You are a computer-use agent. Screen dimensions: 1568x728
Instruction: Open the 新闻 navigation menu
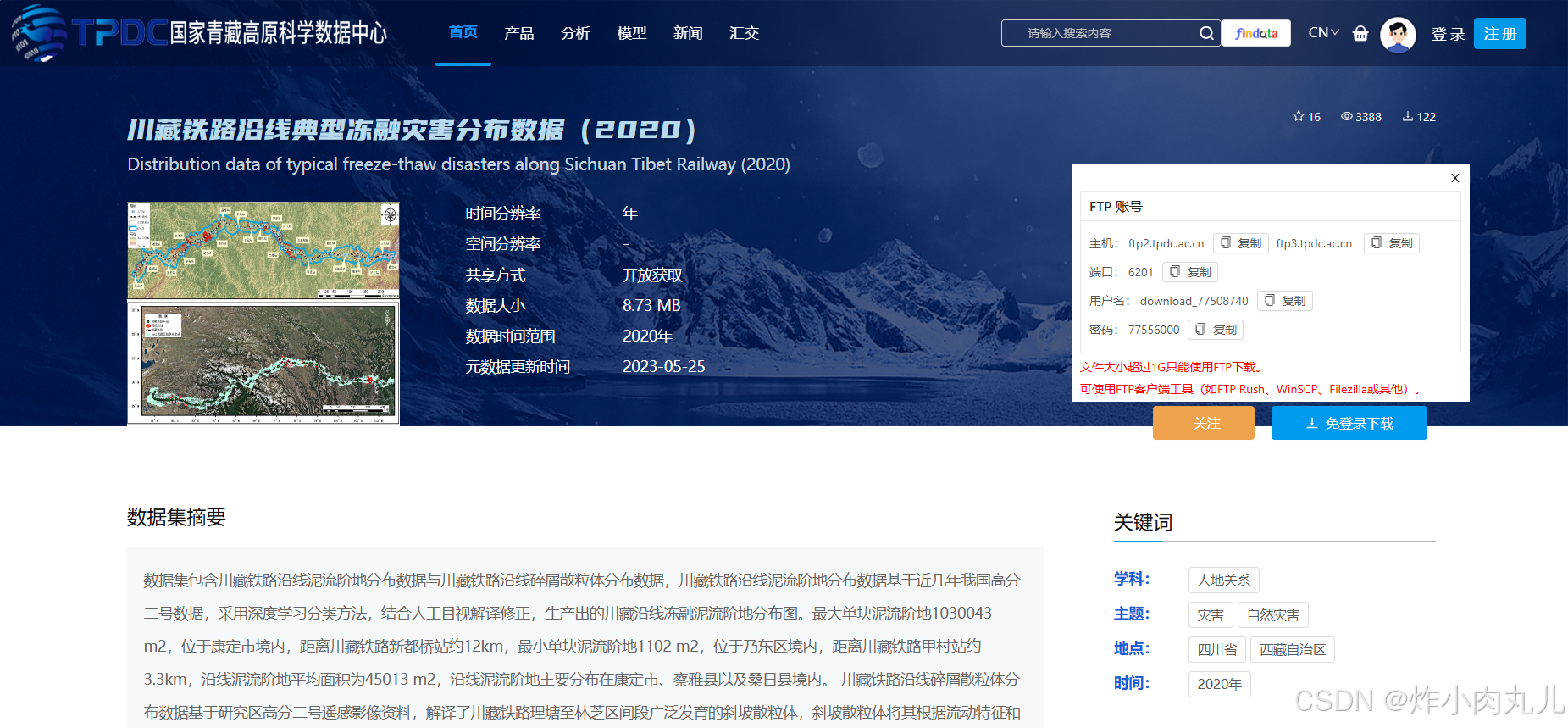pos(688,33)
